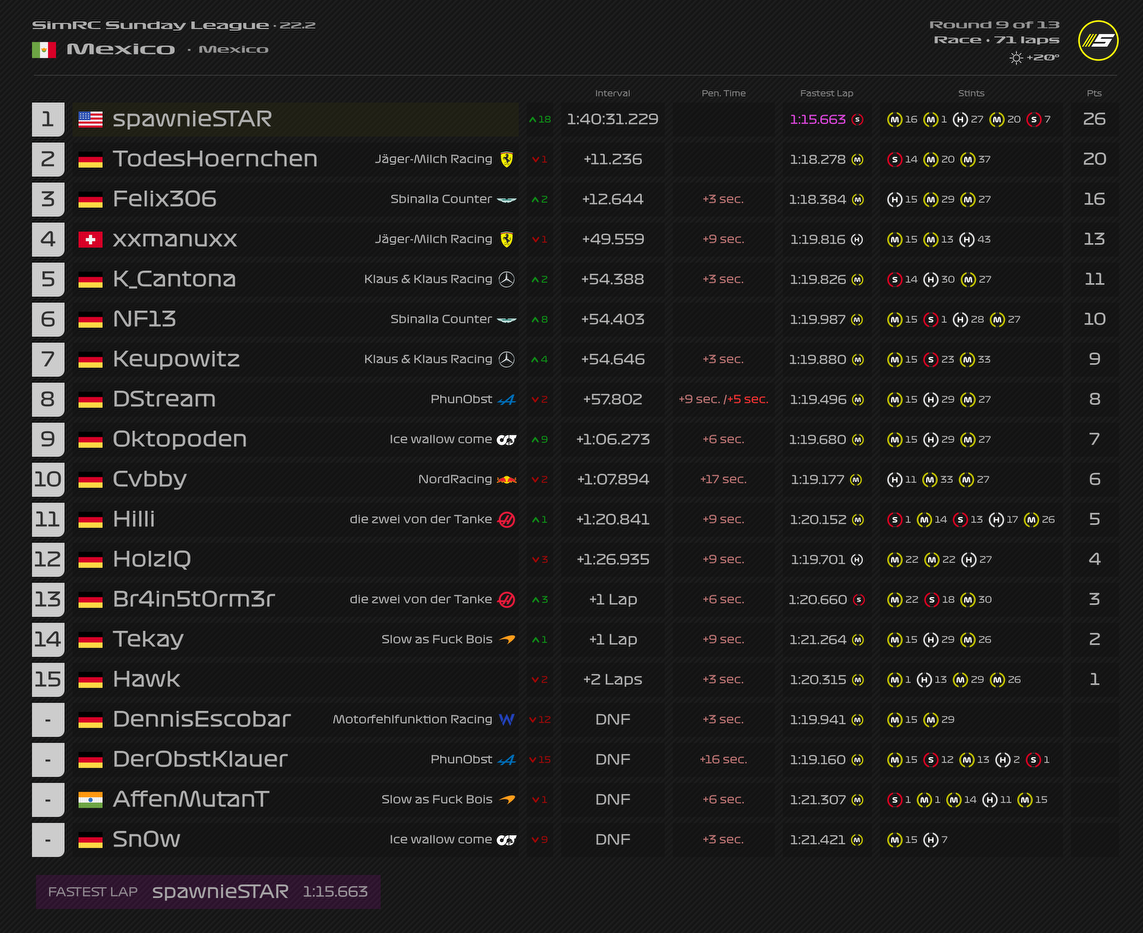Click the purple fastest lap banner at the bottom

tap(208, 891)
